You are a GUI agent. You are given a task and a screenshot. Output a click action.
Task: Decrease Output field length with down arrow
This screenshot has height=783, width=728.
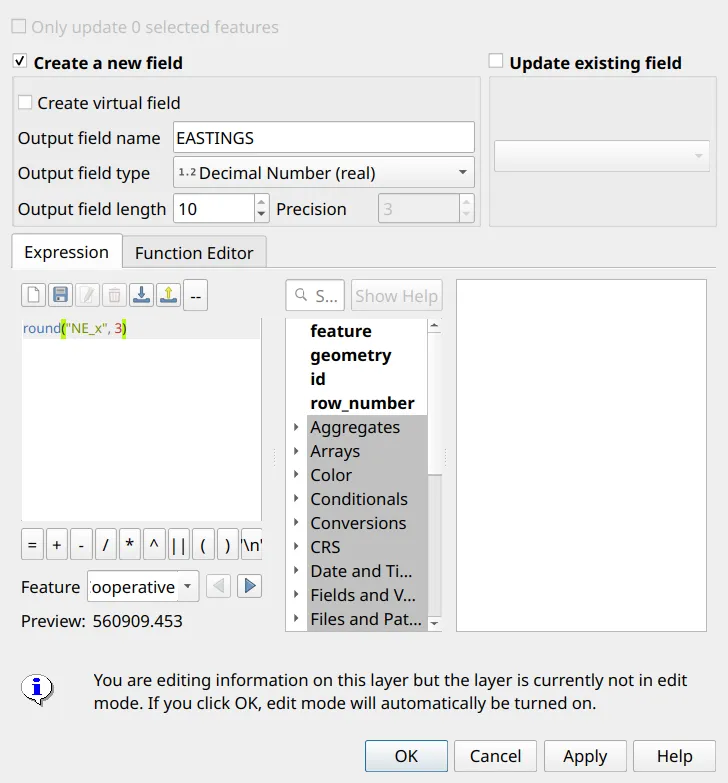click(261, 215)
